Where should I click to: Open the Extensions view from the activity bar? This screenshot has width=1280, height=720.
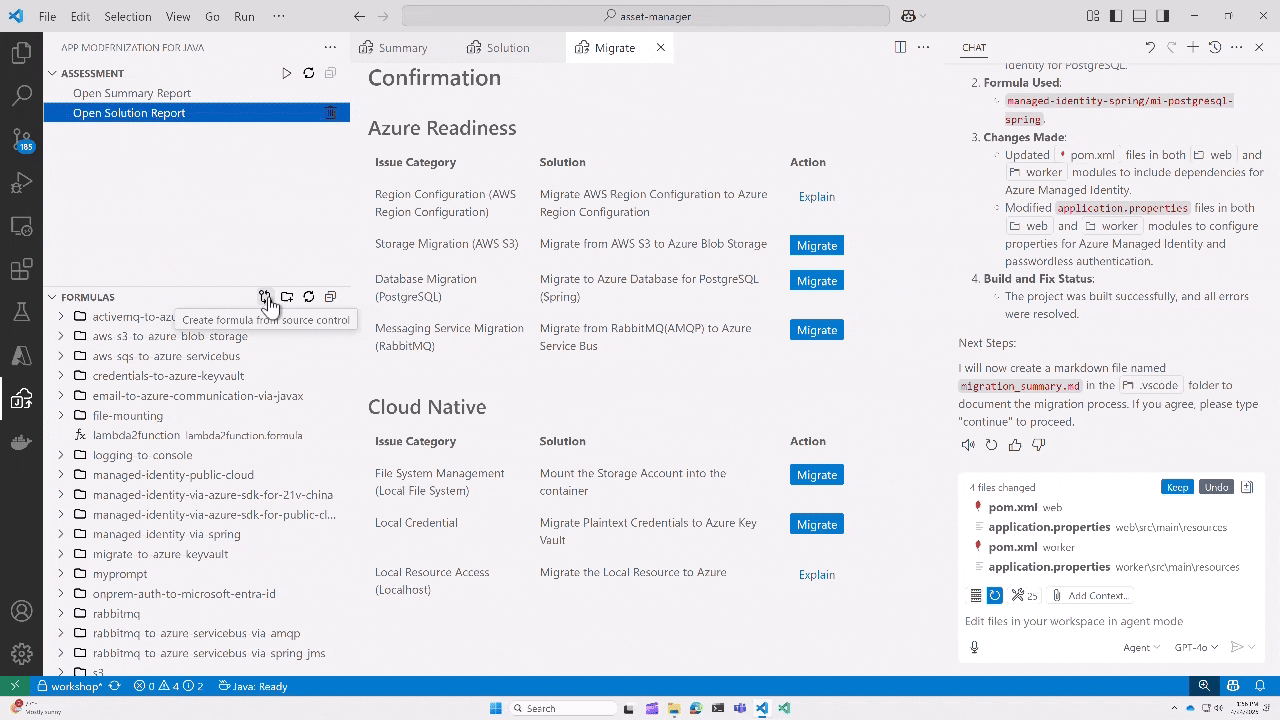pyautogui.click(x=22, y=270)
